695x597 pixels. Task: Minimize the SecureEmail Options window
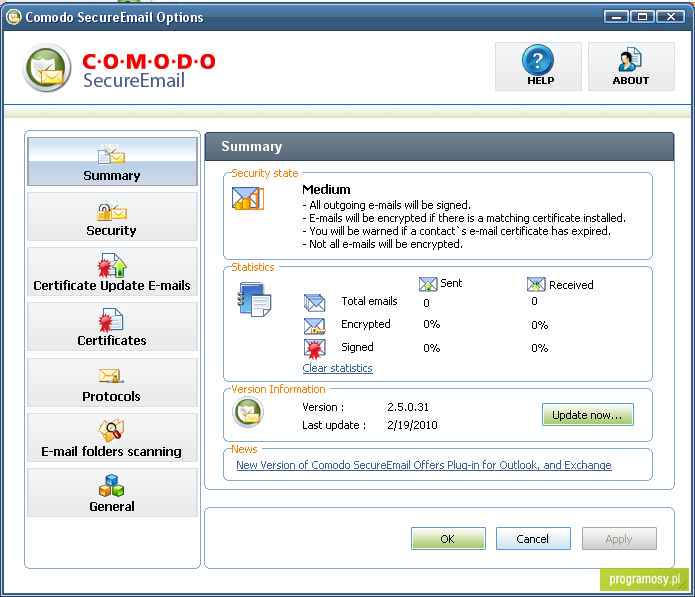coord(616,17)
